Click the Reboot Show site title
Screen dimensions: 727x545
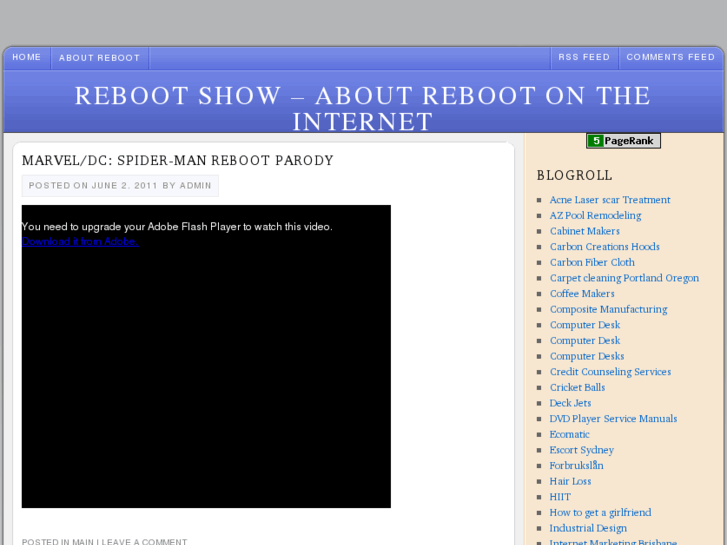click(x=363, y=109)
